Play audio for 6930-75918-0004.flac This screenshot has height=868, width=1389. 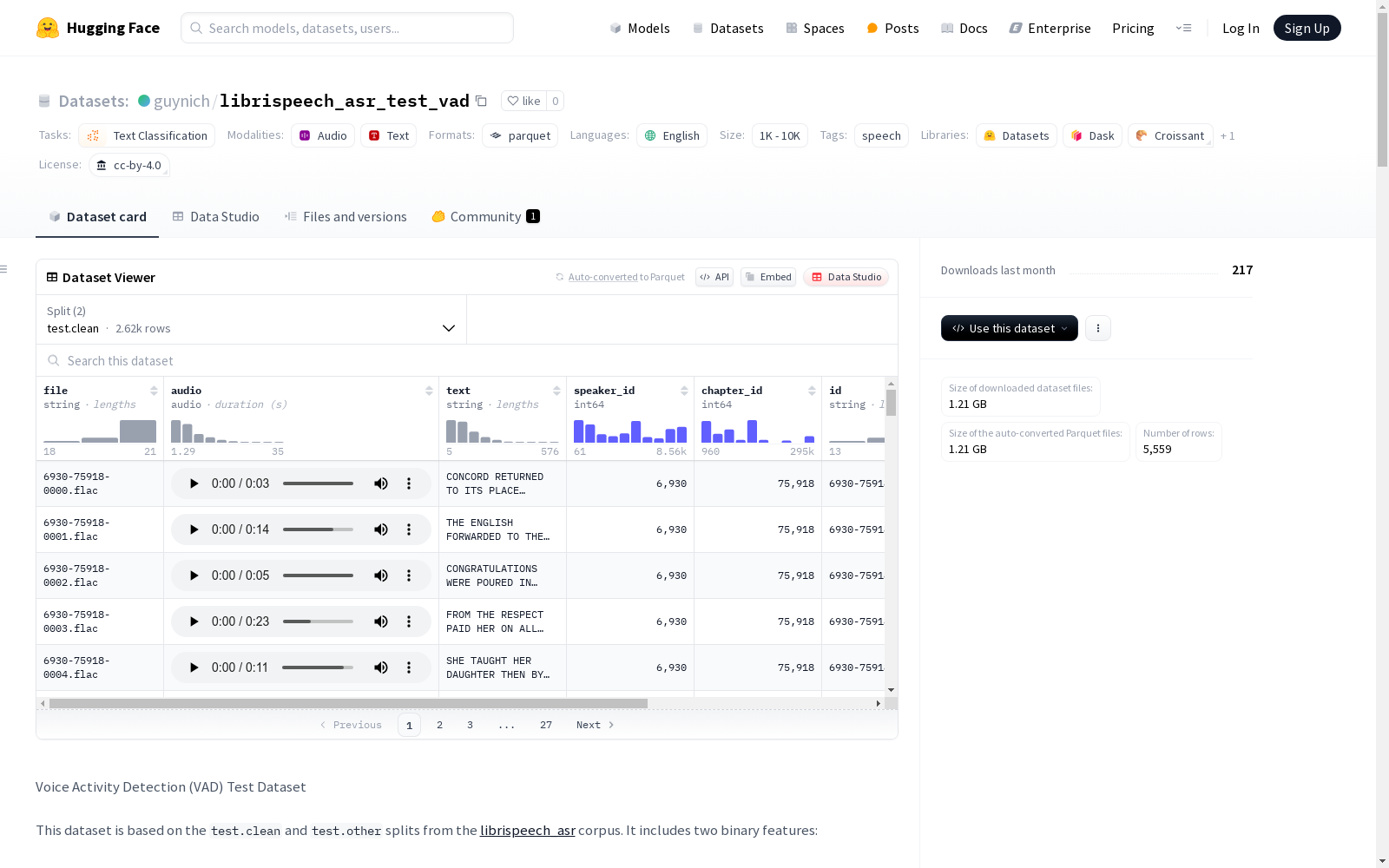point(194,667)
